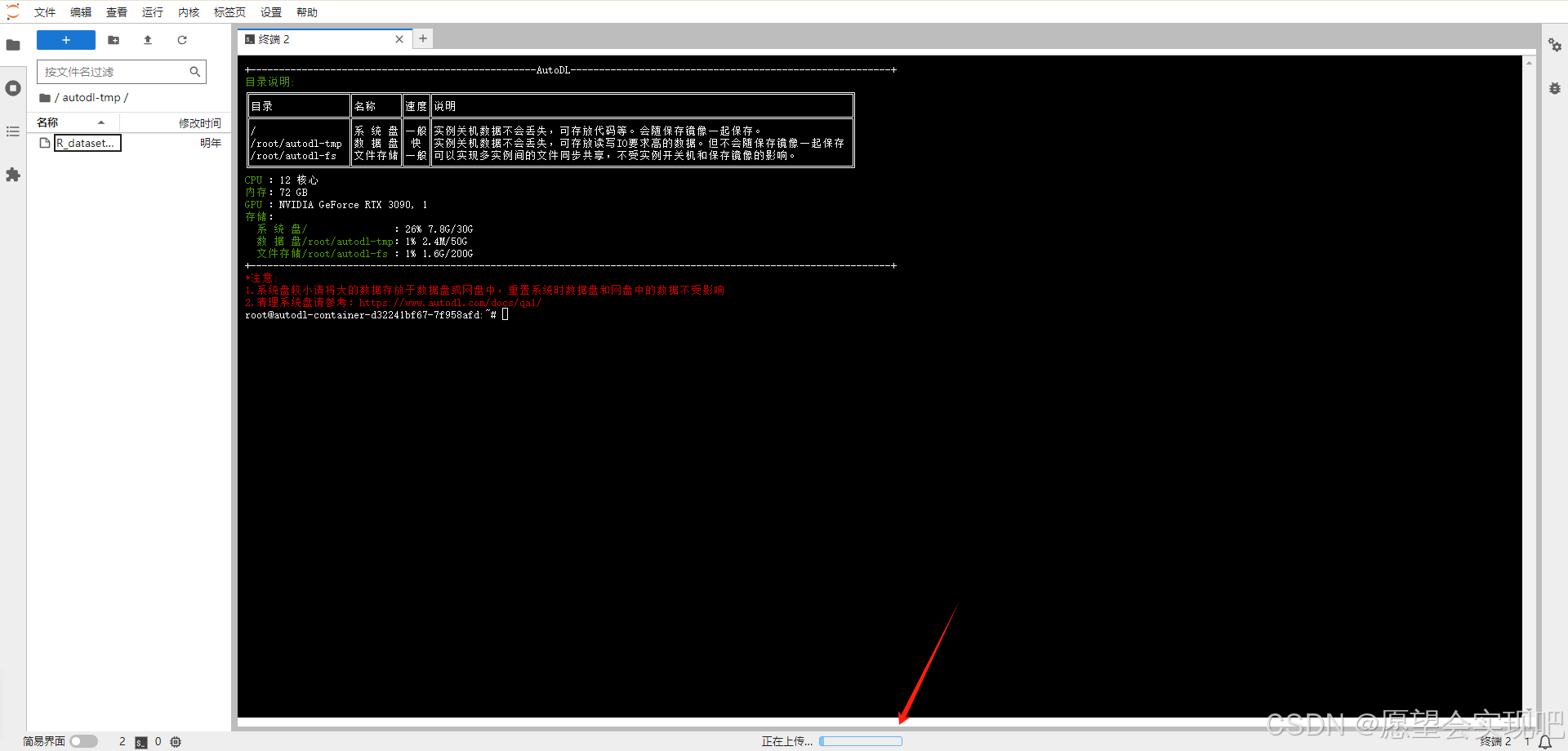Open the 标签页 menu
Viewport: 1568px width, 751px height.
pos(229,12)
